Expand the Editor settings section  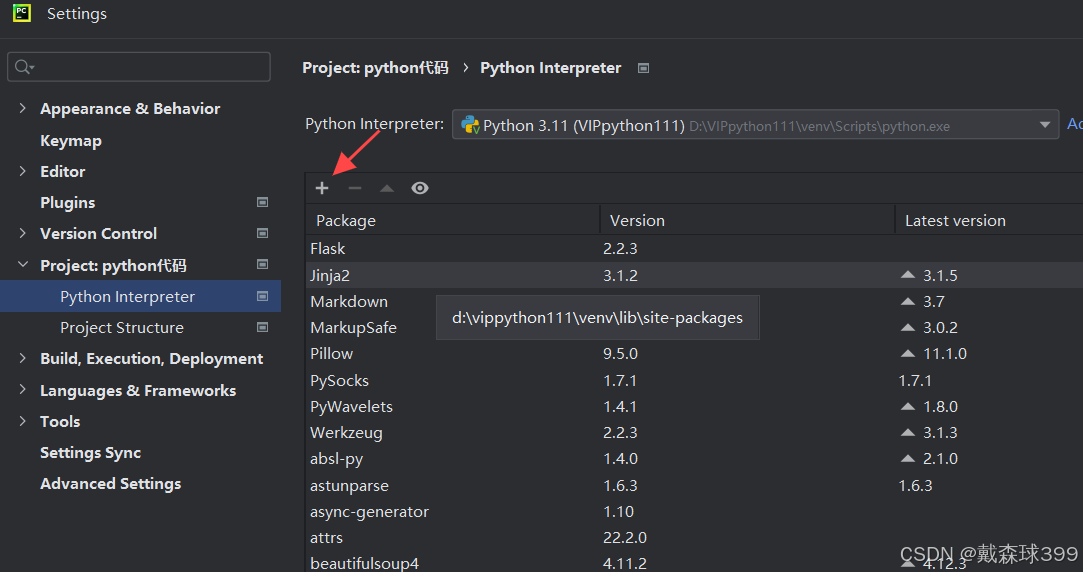pos(23,171)
